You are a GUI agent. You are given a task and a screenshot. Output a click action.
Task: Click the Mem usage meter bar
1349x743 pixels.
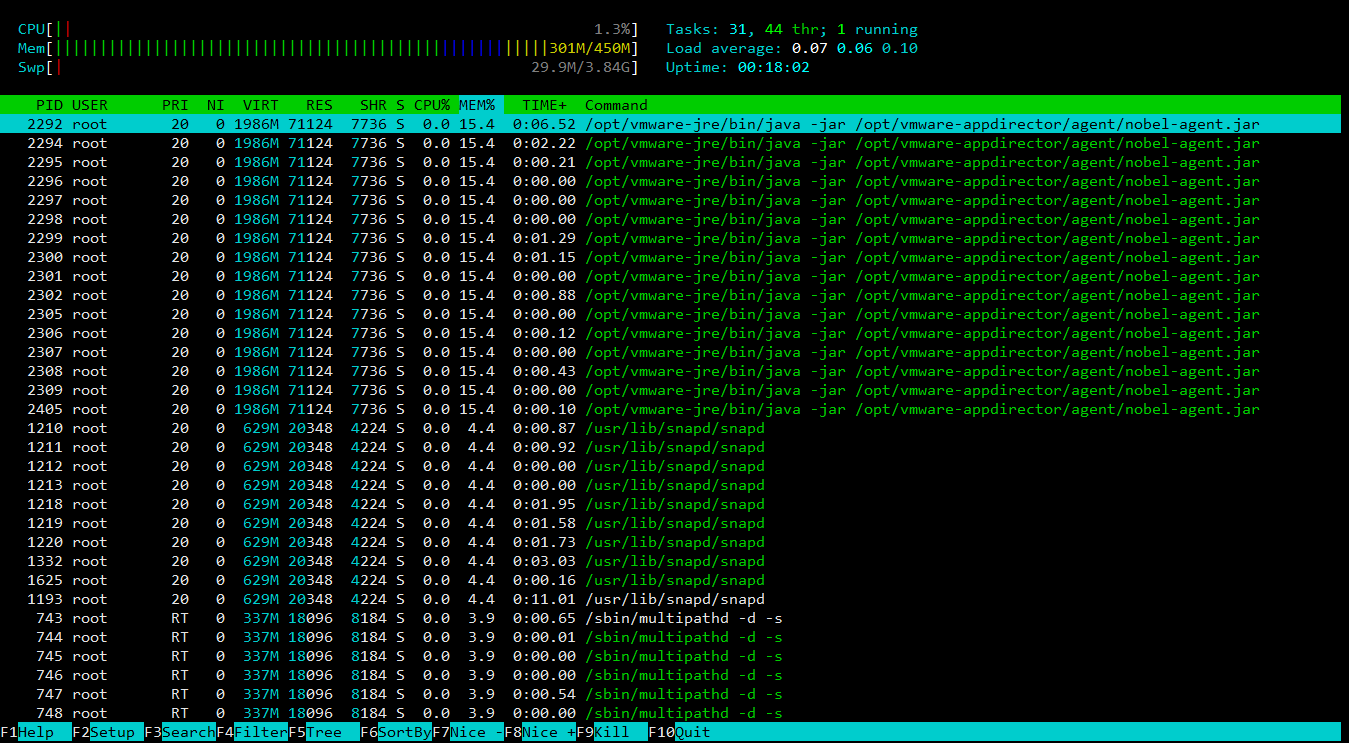pyautogui.click(x=328, y=48)
